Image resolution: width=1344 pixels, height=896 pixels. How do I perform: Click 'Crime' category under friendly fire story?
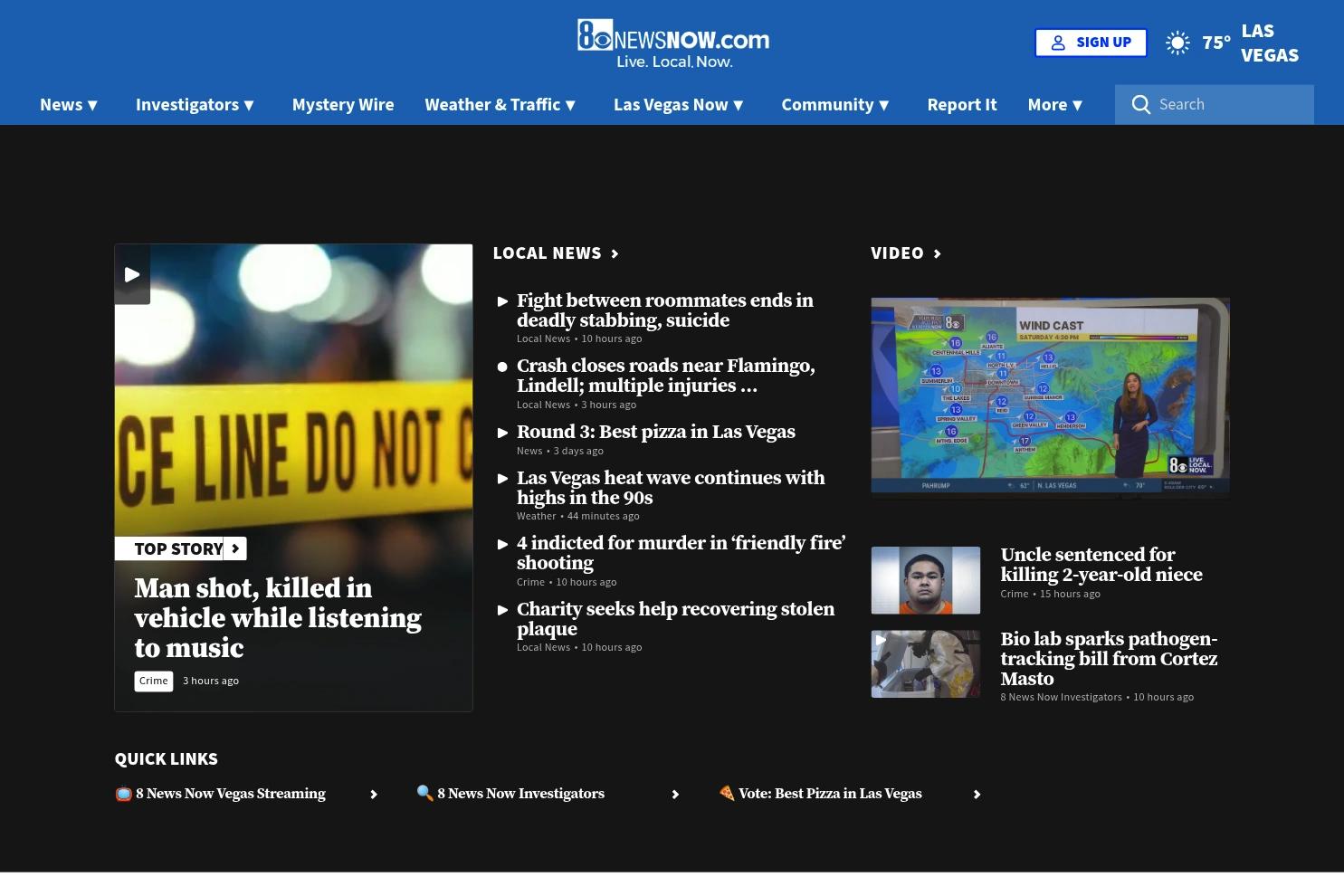(530, 583)
